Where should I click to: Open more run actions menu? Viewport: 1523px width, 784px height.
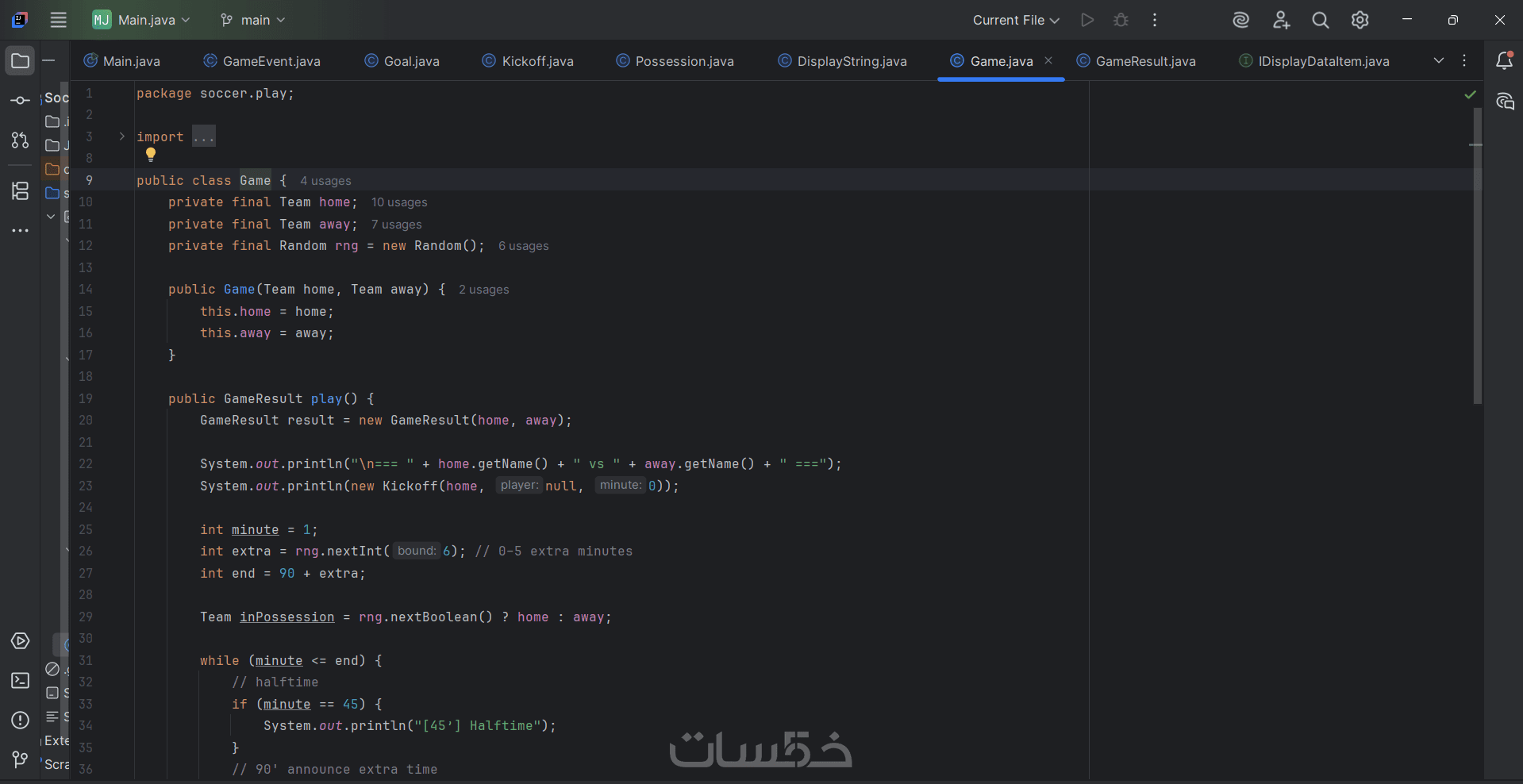1155,20
